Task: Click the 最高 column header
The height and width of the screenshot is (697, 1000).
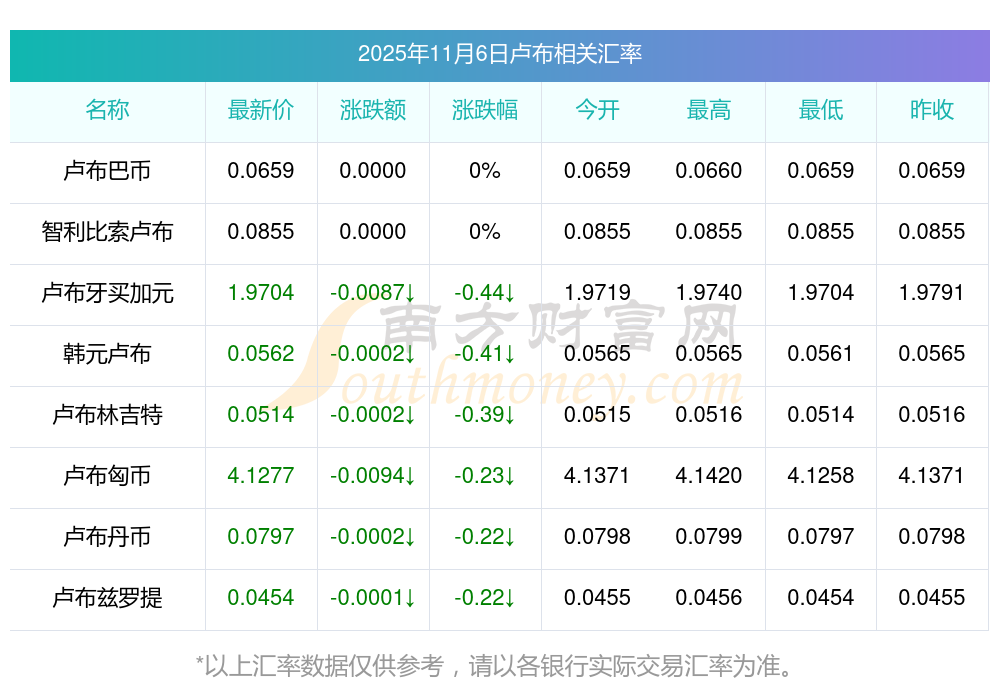Action: point(709,111)
